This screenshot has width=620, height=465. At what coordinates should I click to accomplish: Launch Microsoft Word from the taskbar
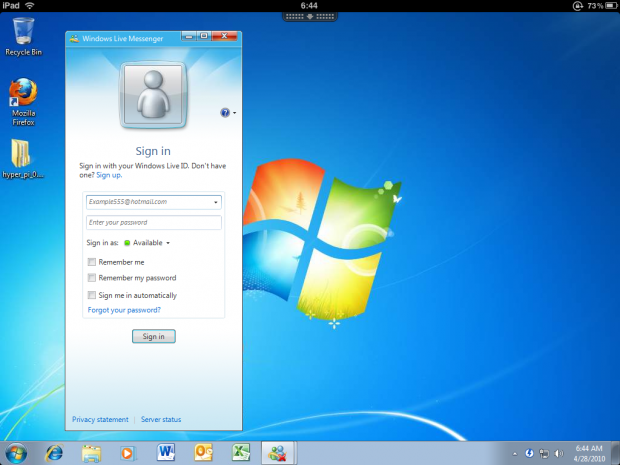[x=166, y=452]
